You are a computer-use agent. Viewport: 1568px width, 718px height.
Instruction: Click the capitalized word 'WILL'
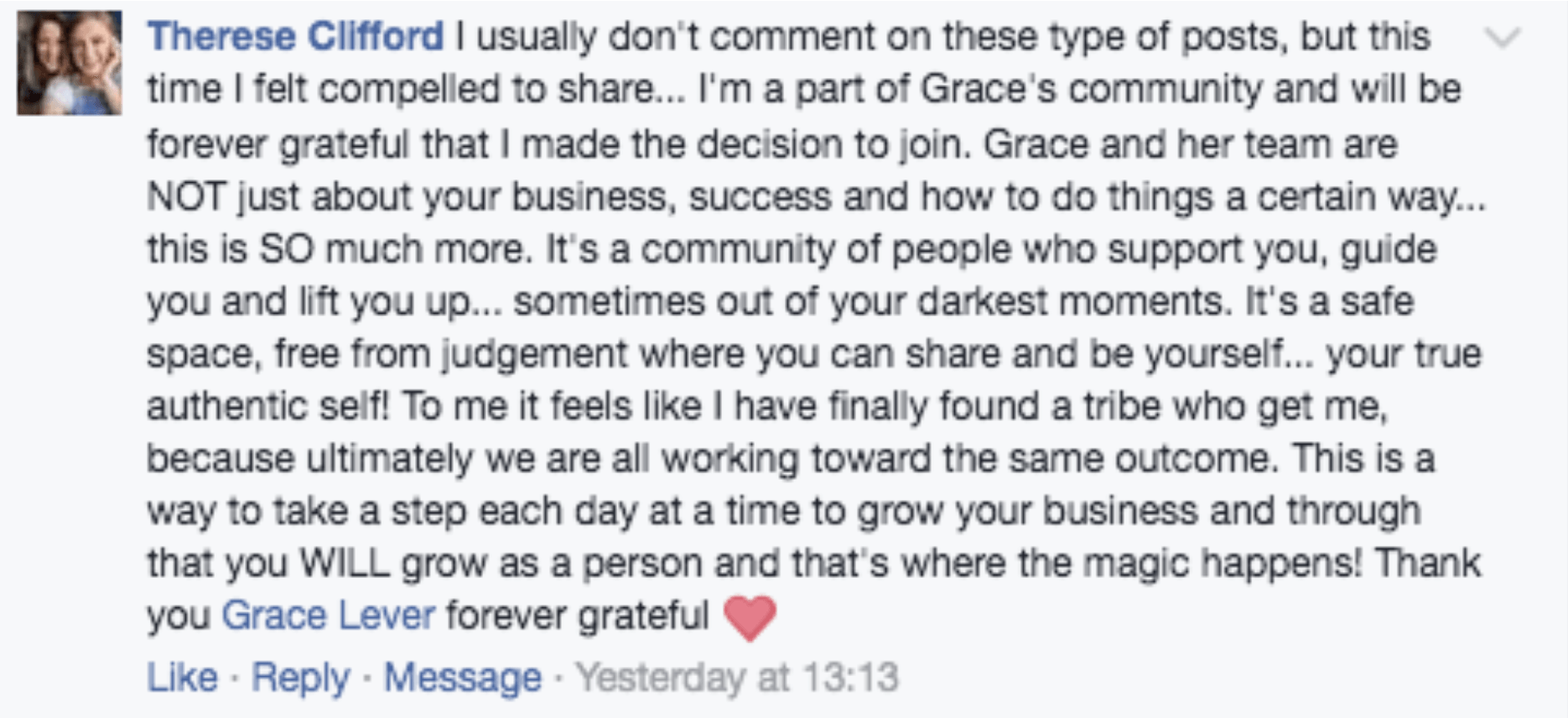tap(345, 563)
